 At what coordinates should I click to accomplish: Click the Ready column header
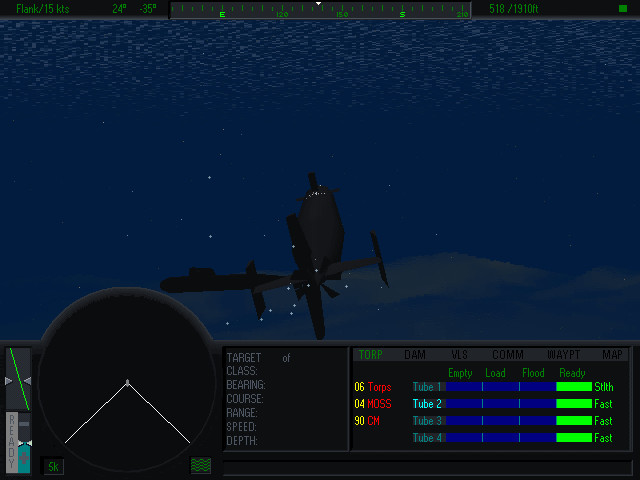coord(572,373)
